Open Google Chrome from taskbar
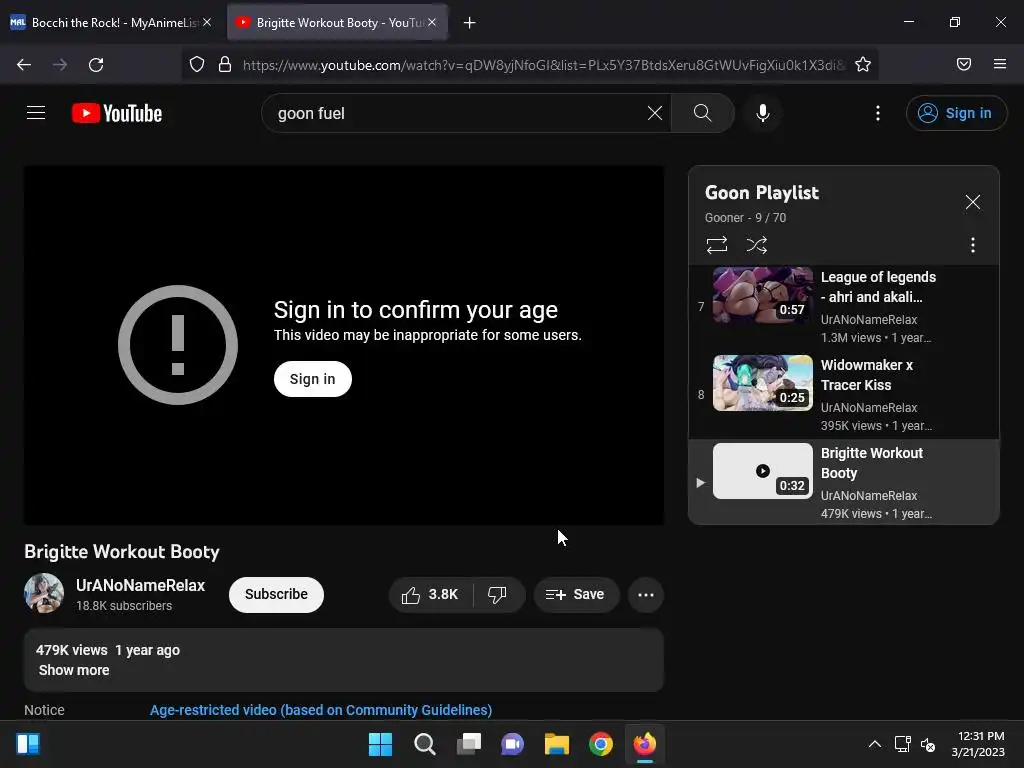The height and width of the screenshot is (768, 1024). (x=601, y=744)
